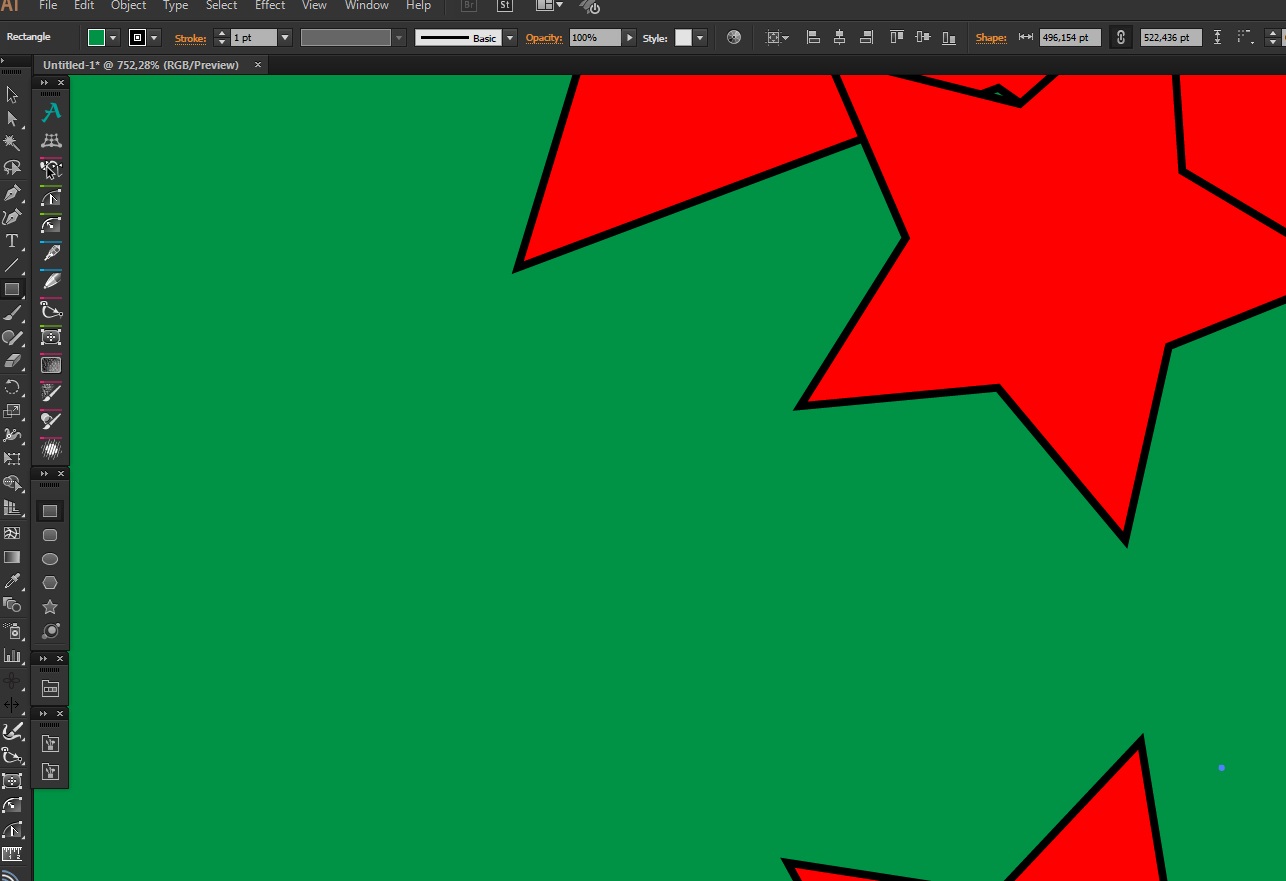Image resolution: width=1286 pixels, height=881 pixels.
Task: Select the Eraser tool
Action: tap(12, 362)
